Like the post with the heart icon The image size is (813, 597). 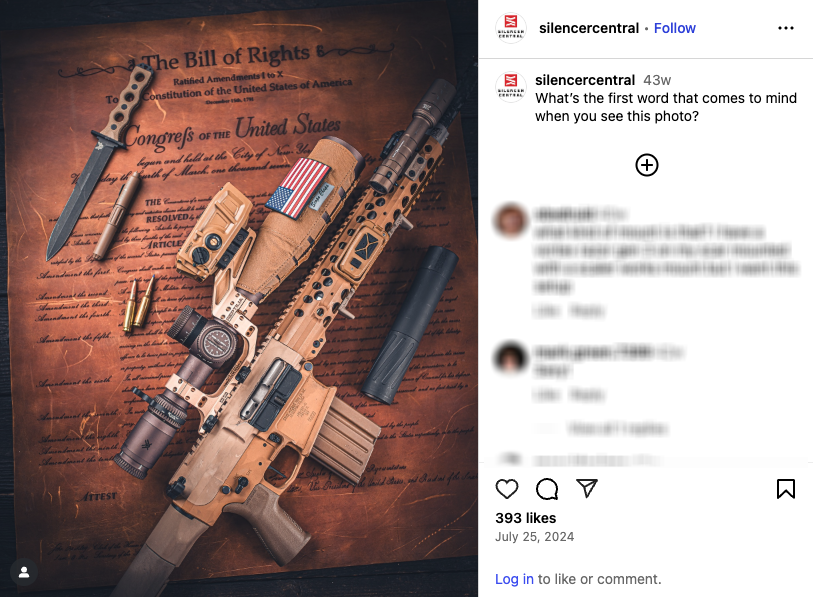(507, 489)
